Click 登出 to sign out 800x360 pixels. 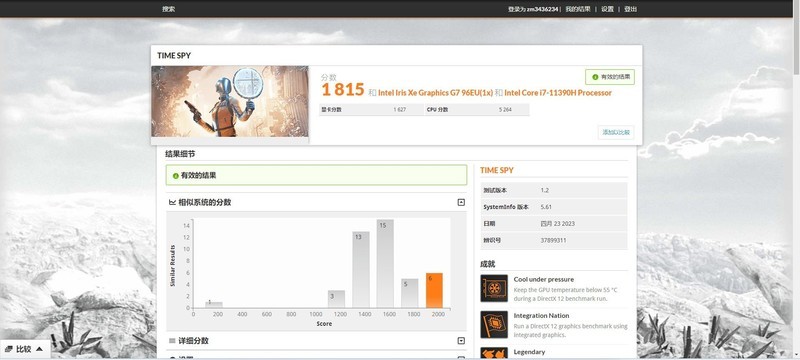[631, 9]
